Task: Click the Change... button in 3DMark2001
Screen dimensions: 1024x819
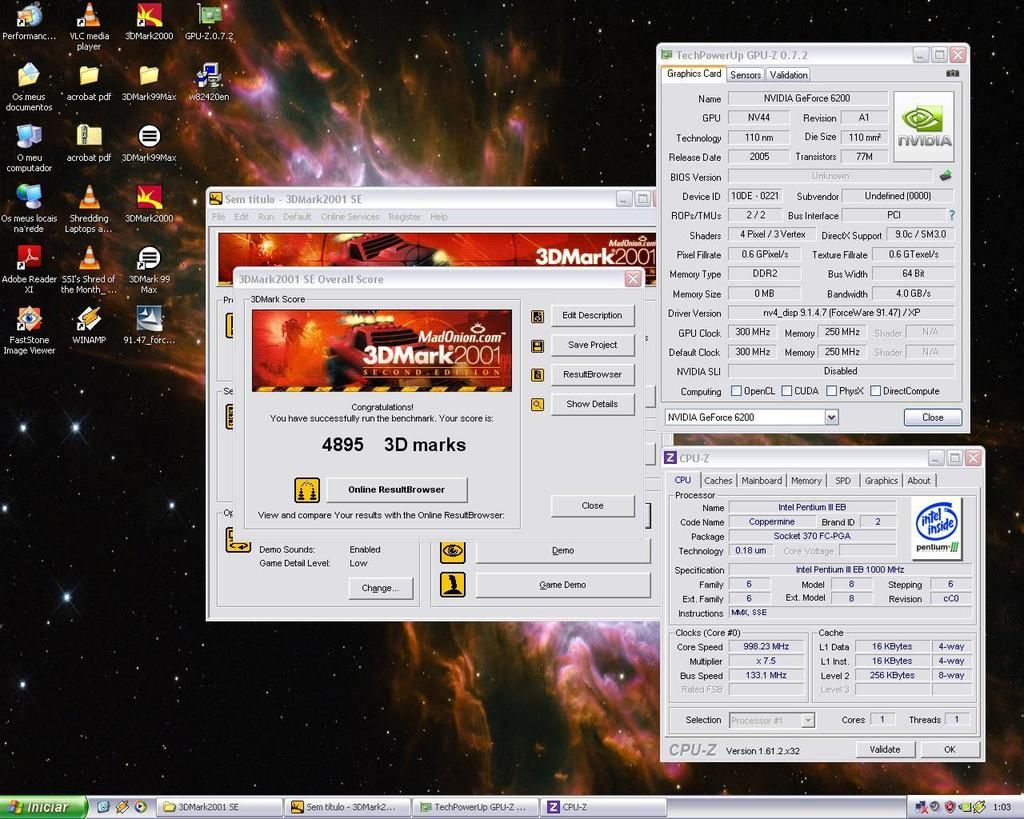Action: (381, 588)
